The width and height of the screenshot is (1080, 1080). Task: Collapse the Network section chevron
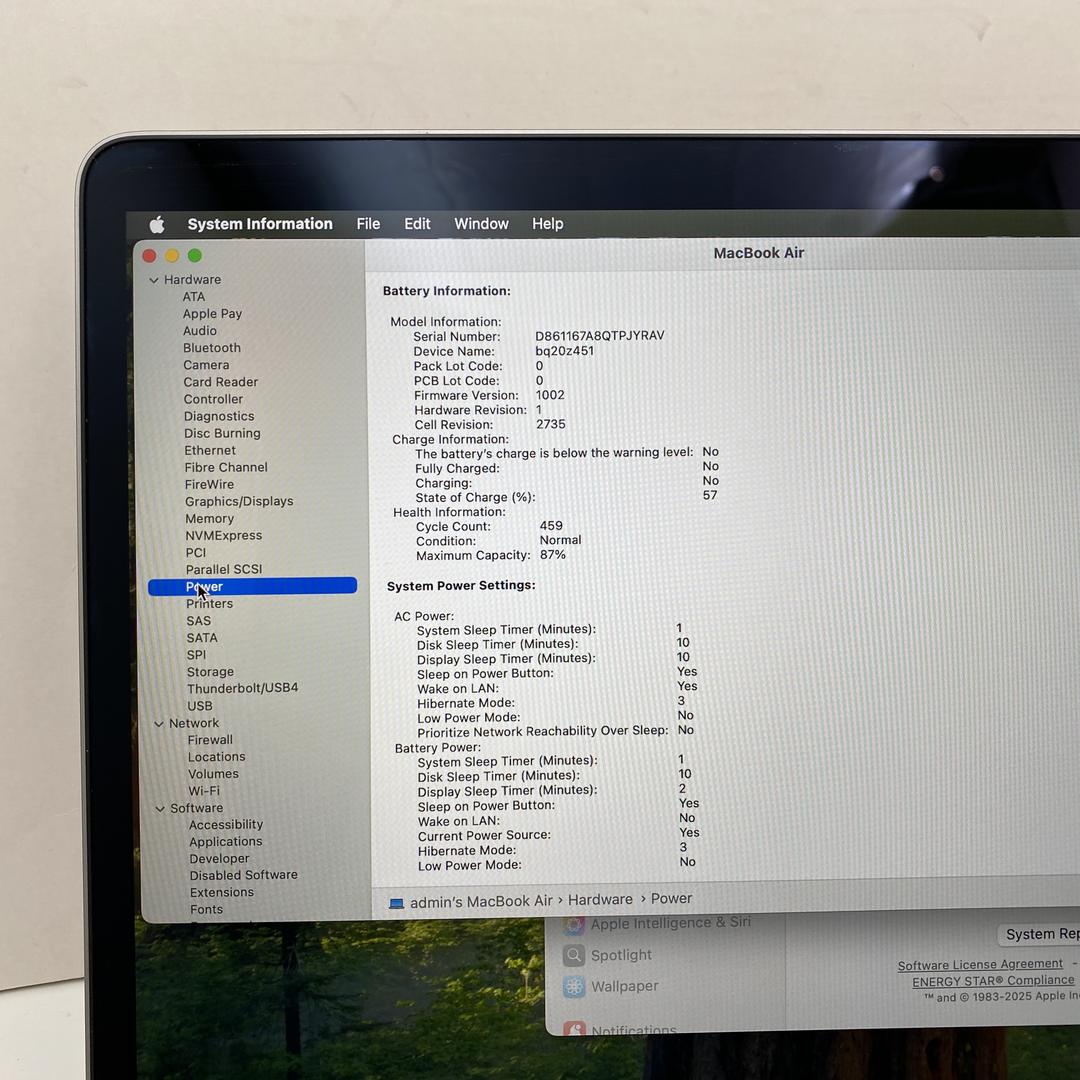159,724
